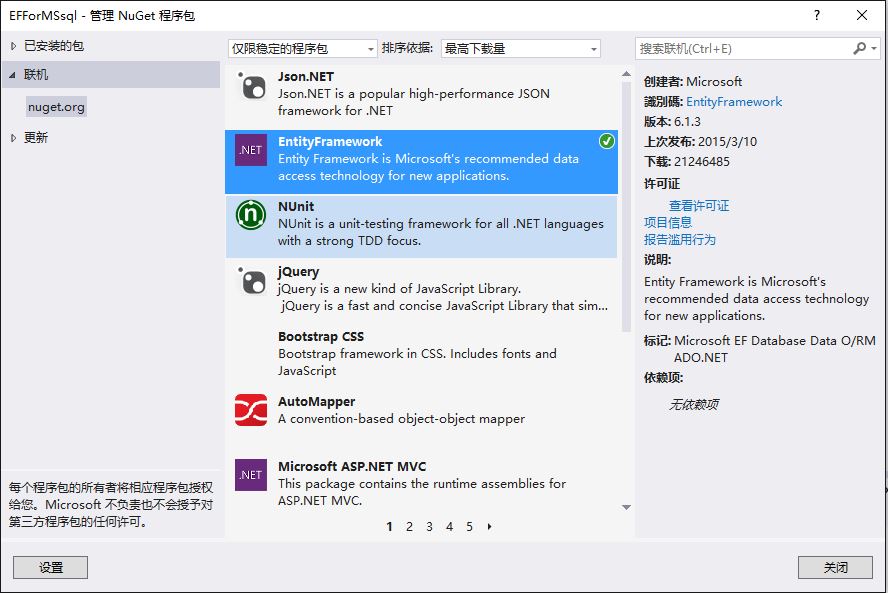Click the 无依赖项 dependencies text
This screenshot has width=888, height=593.
tap(694, 404)
